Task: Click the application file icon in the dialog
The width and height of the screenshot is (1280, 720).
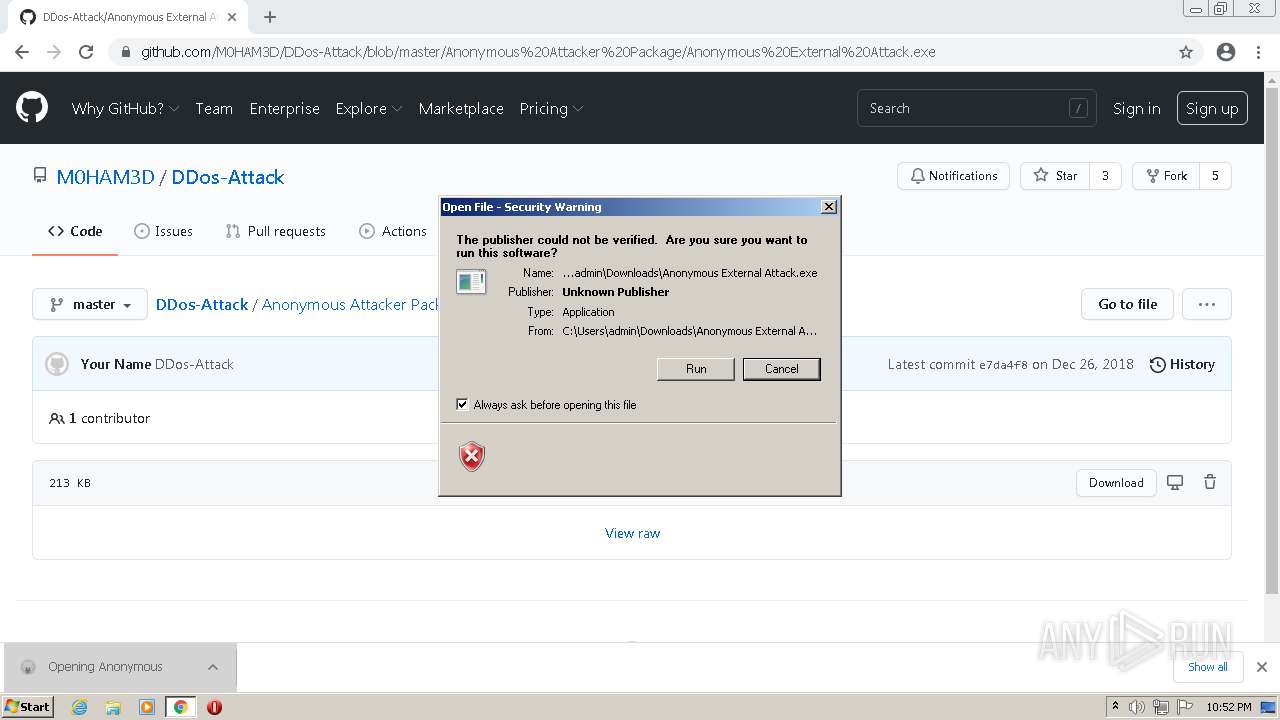Action: click(x=471, y=282)
